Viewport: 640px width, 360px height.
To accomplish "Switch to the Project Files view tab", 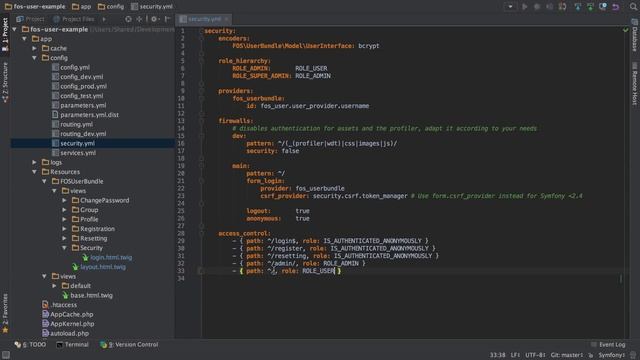I will coord(74,19).
